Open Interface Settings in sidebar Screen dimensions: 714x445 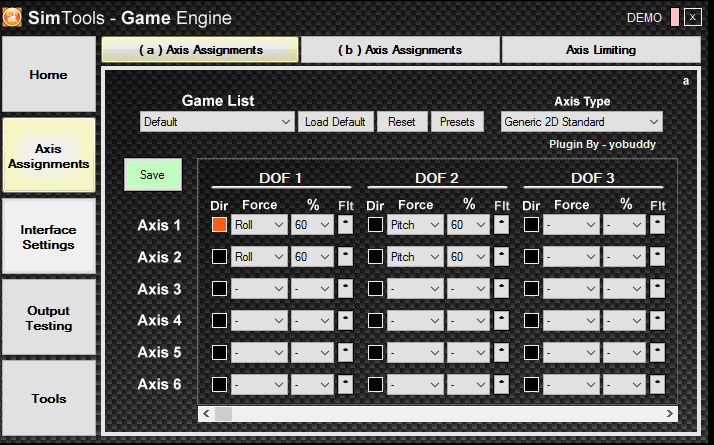point(49,237)
